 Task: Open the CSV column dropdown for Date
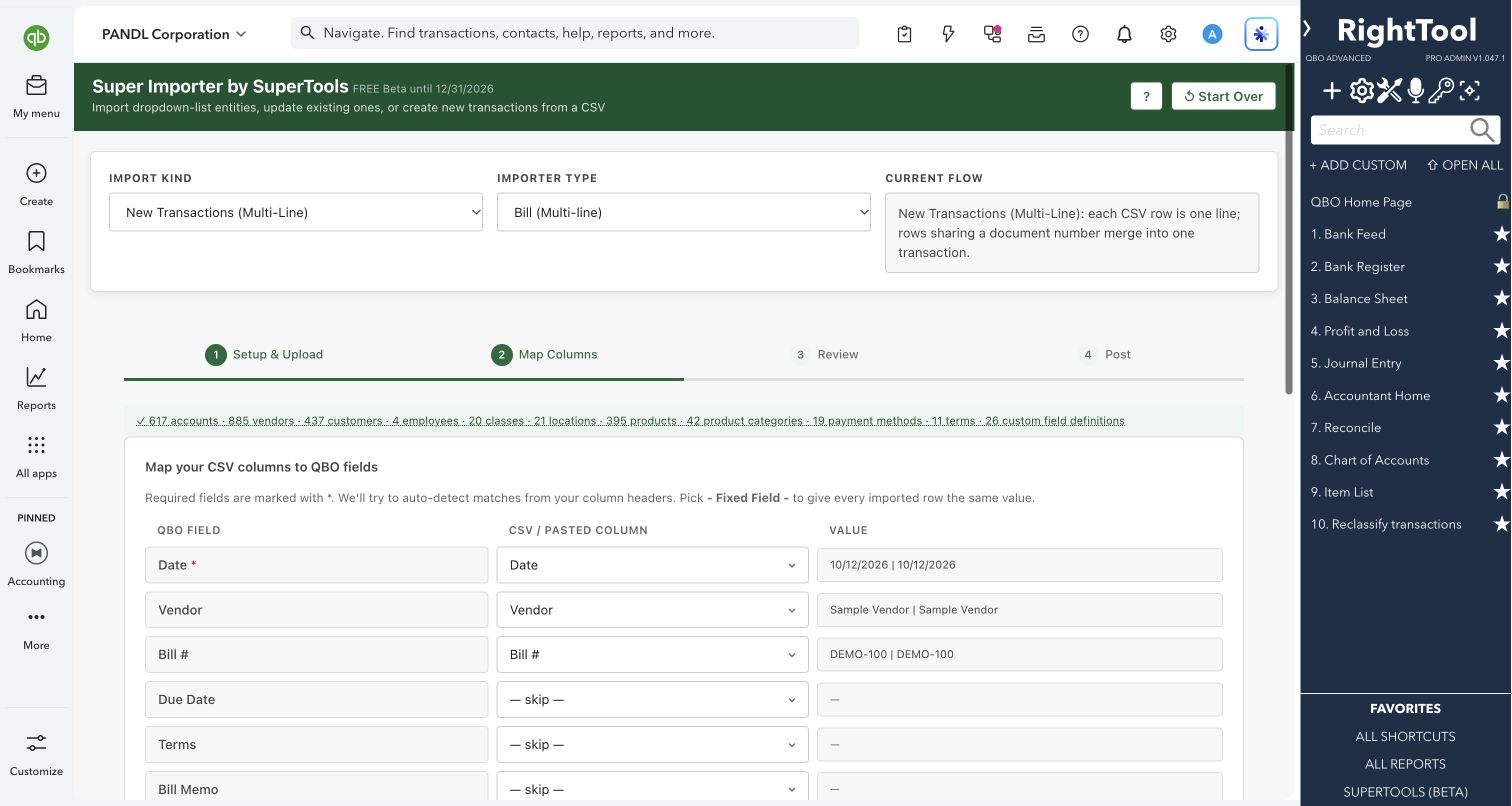[x=652, y=565]
